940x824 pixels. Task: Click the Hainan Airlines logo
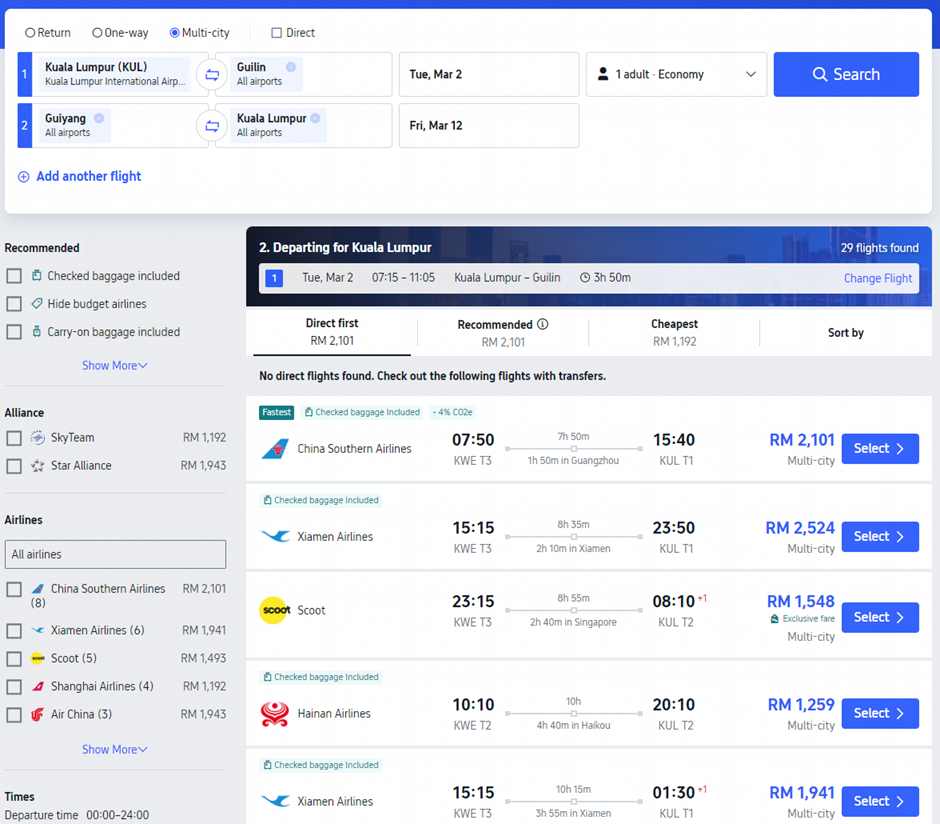click(x=275, y=714)
